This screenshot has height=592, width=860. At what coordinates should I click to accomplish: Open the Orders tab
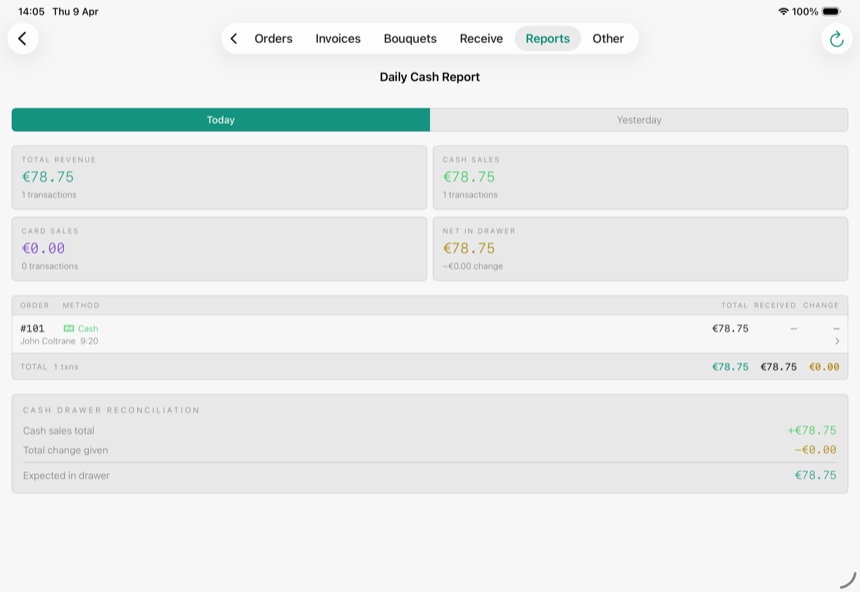[x=273, y=38]
